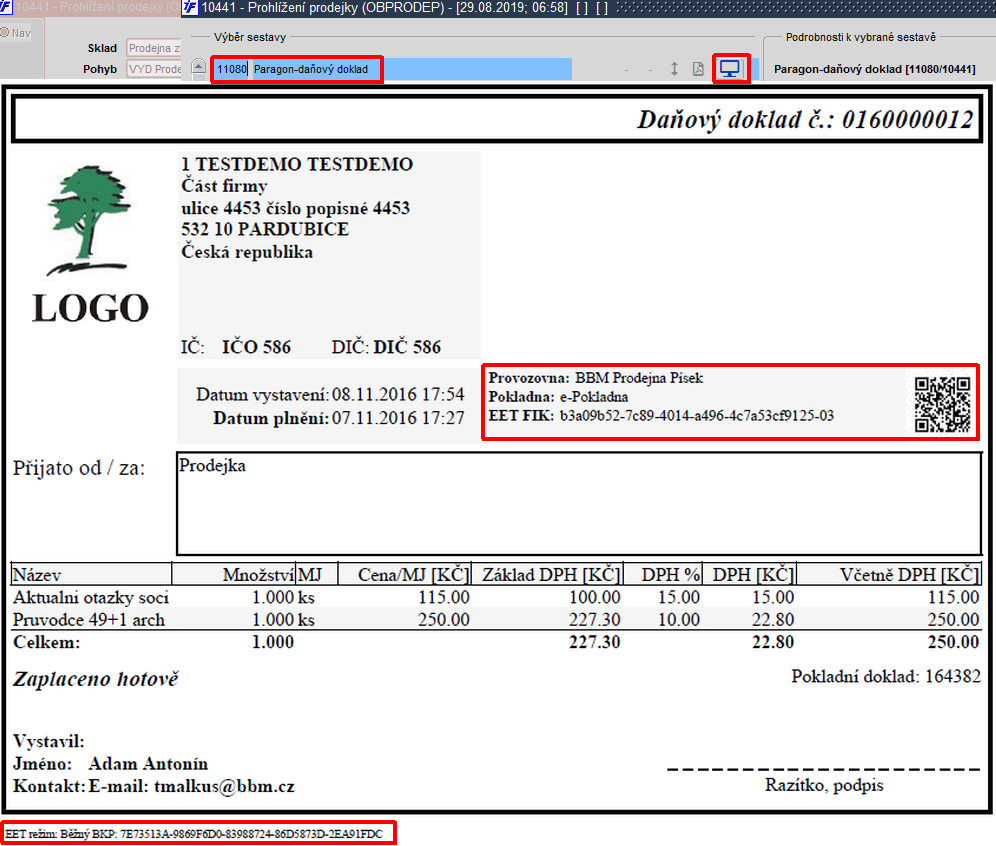Click app icon of background window title

click(x=6, y=8)
